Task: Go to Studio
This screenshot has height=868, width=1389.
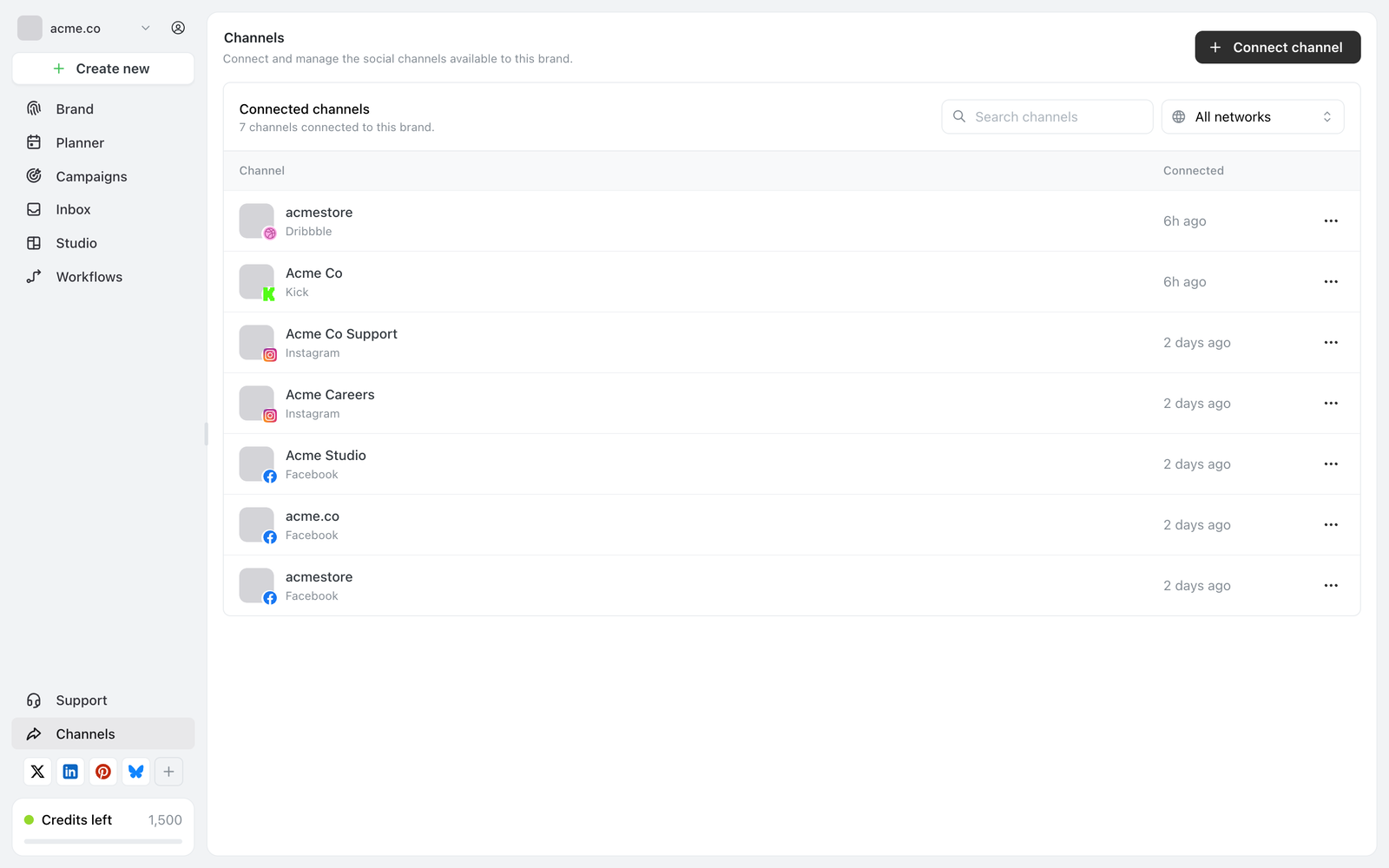Action: (103, 243)
